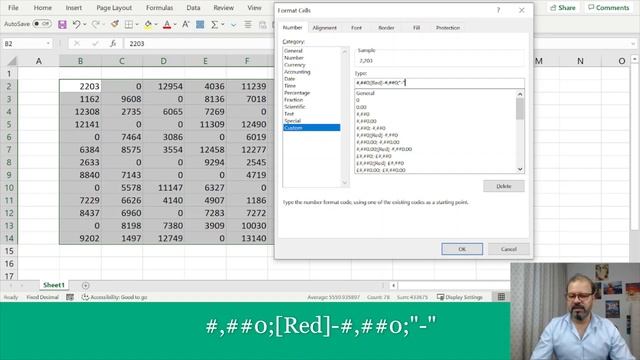The image size is (640, 360).
Task: Select the Accounting category
Action: [x=297, y=72]
